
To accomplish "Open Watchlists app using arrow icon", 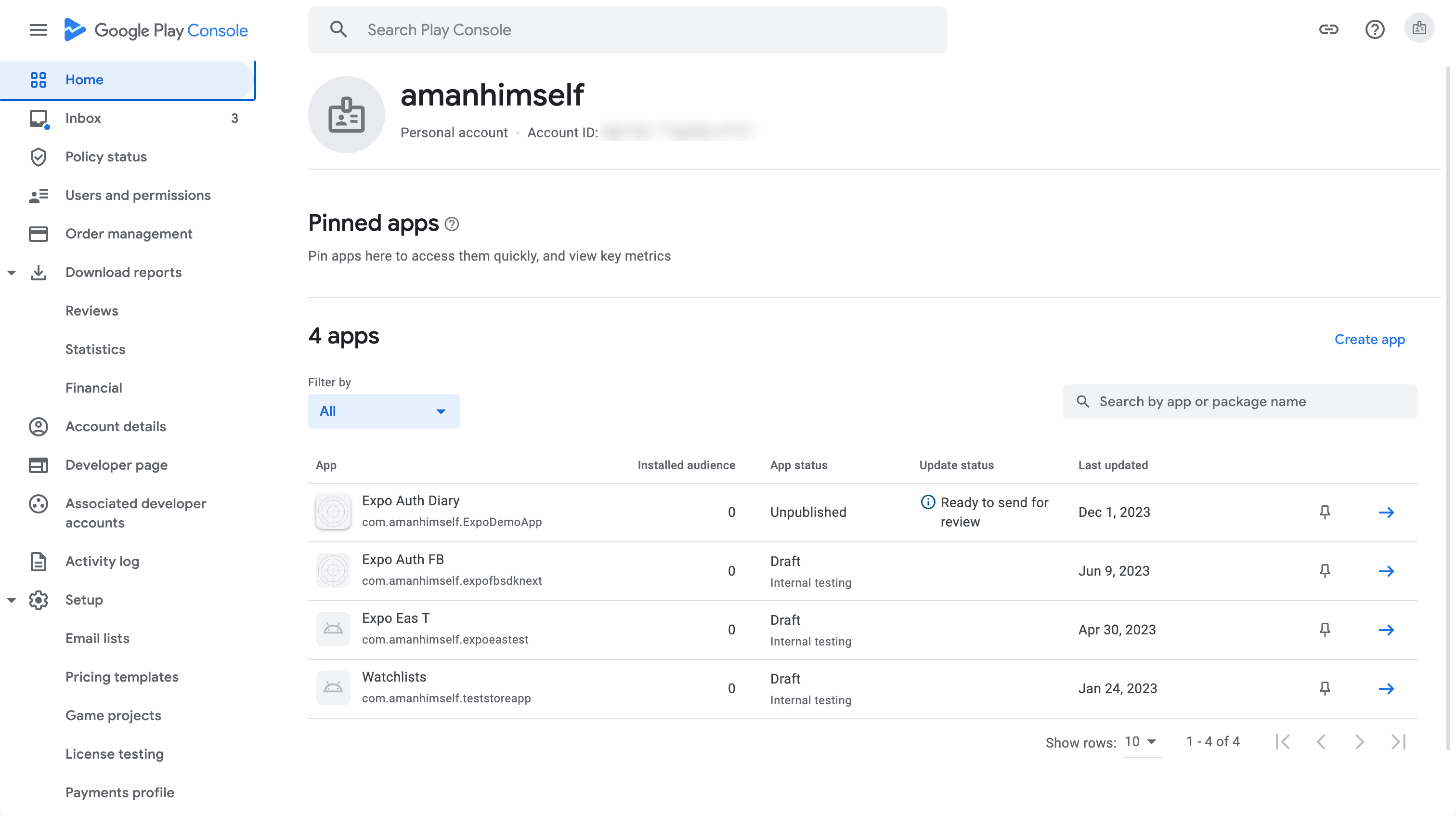I will tap(1386, 689).
